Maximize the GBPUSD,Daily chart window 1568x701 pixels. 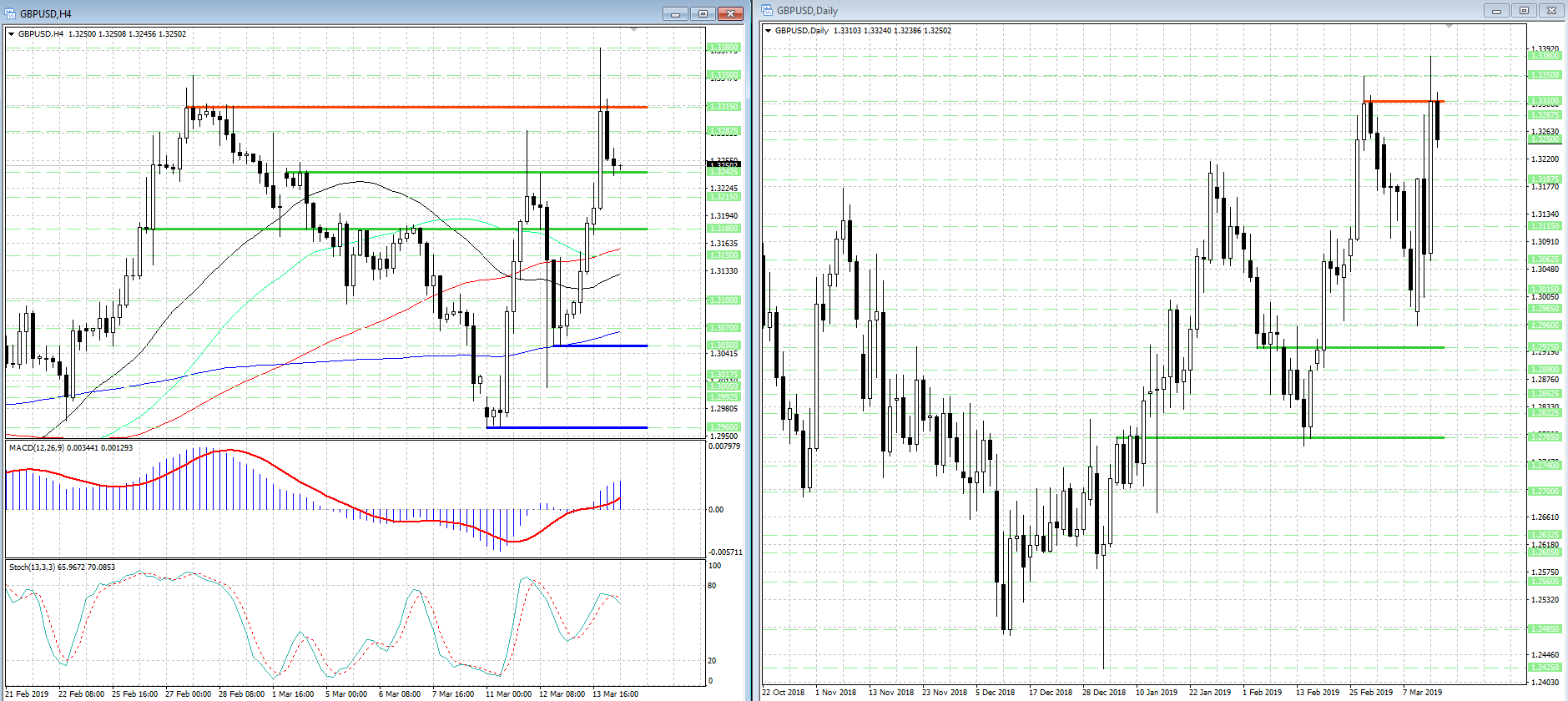[x=1524, y=10]
